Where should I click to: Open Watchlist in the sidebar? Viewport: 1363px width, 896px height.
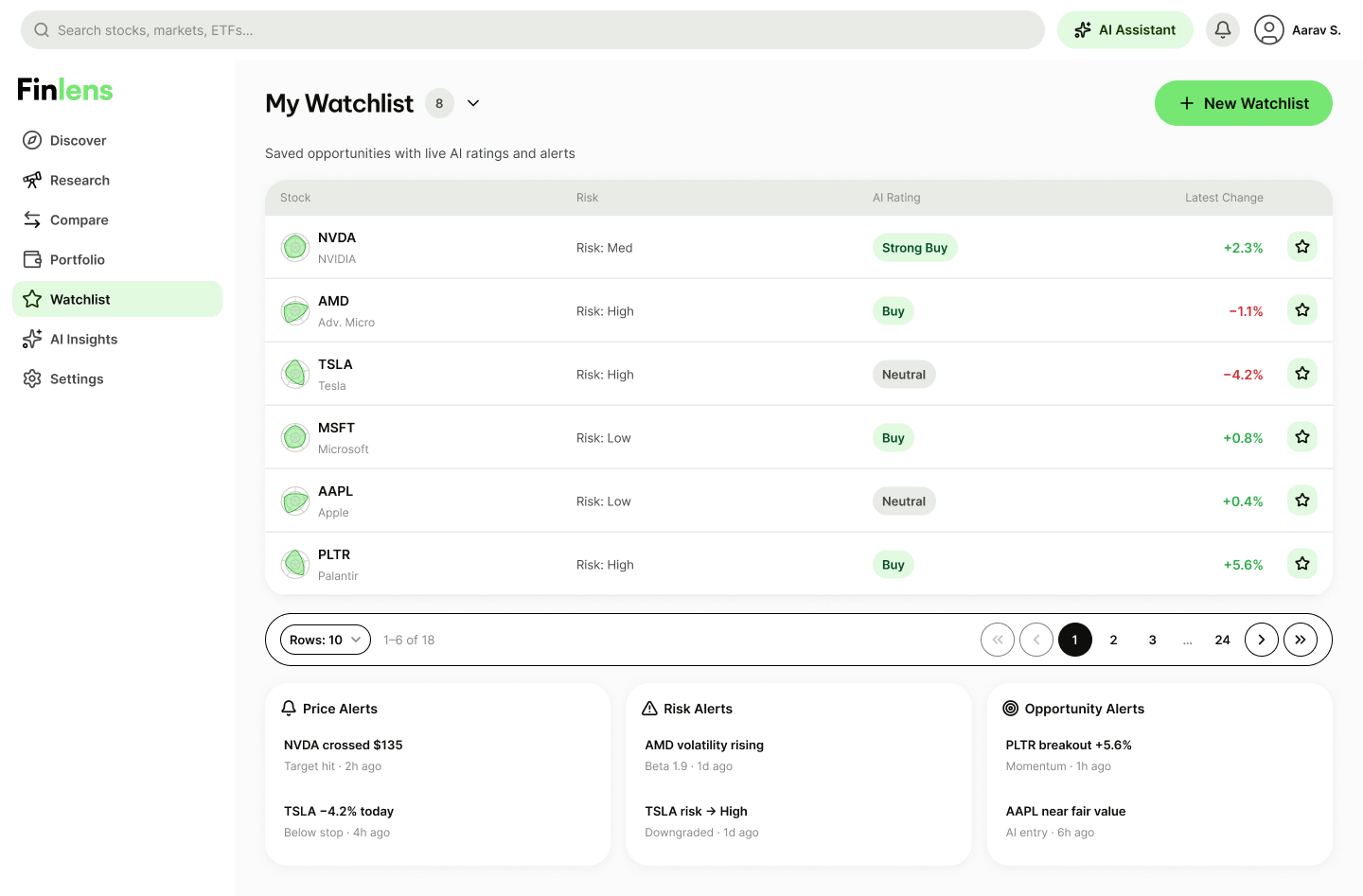[x=117, y=299]
